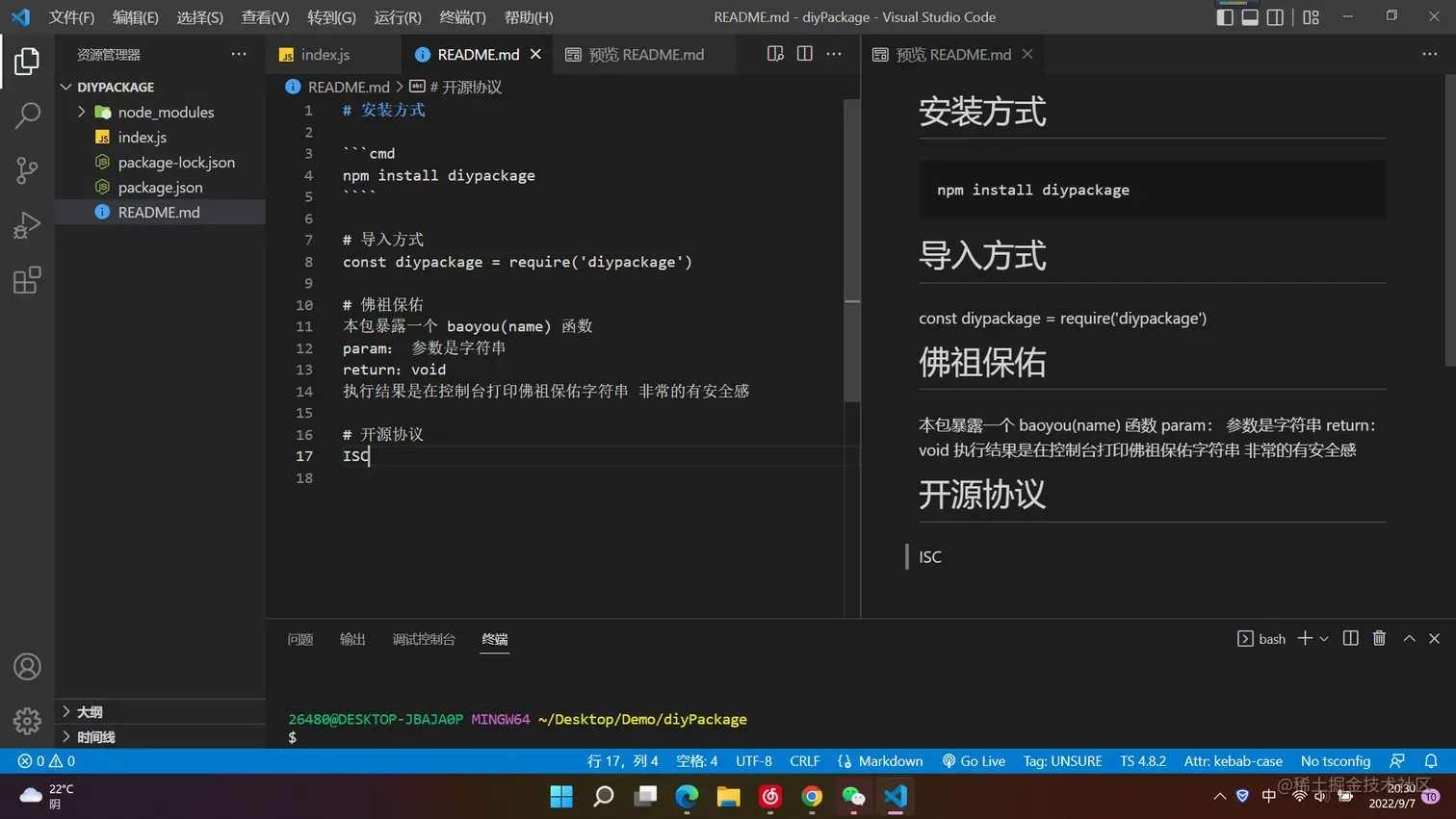Open the 编辑(E) menu
Image resolution: width=1456 pixels, height=819 pixels.
pos(136,17)
